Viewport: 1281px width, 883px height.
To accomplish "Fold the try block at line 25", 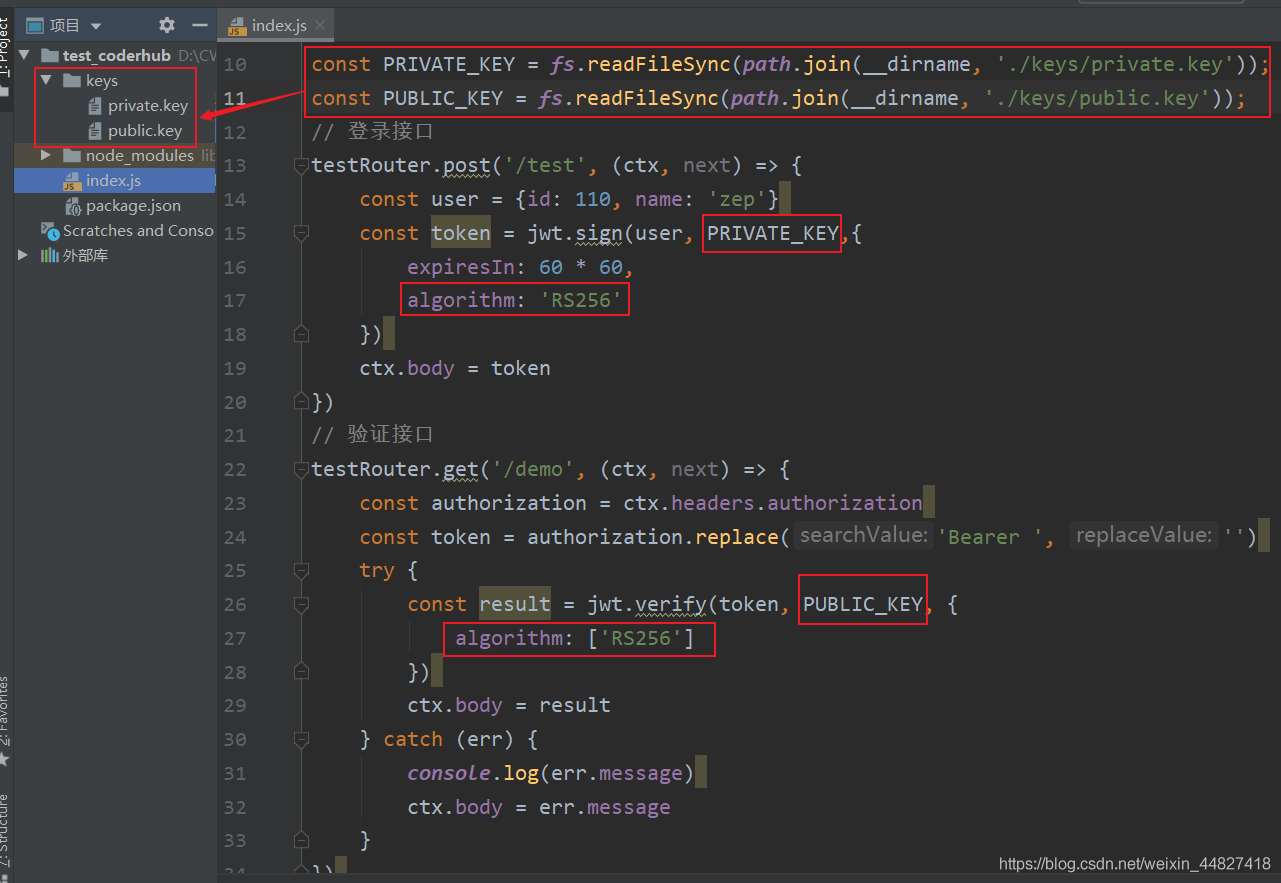I will (301, 571).
